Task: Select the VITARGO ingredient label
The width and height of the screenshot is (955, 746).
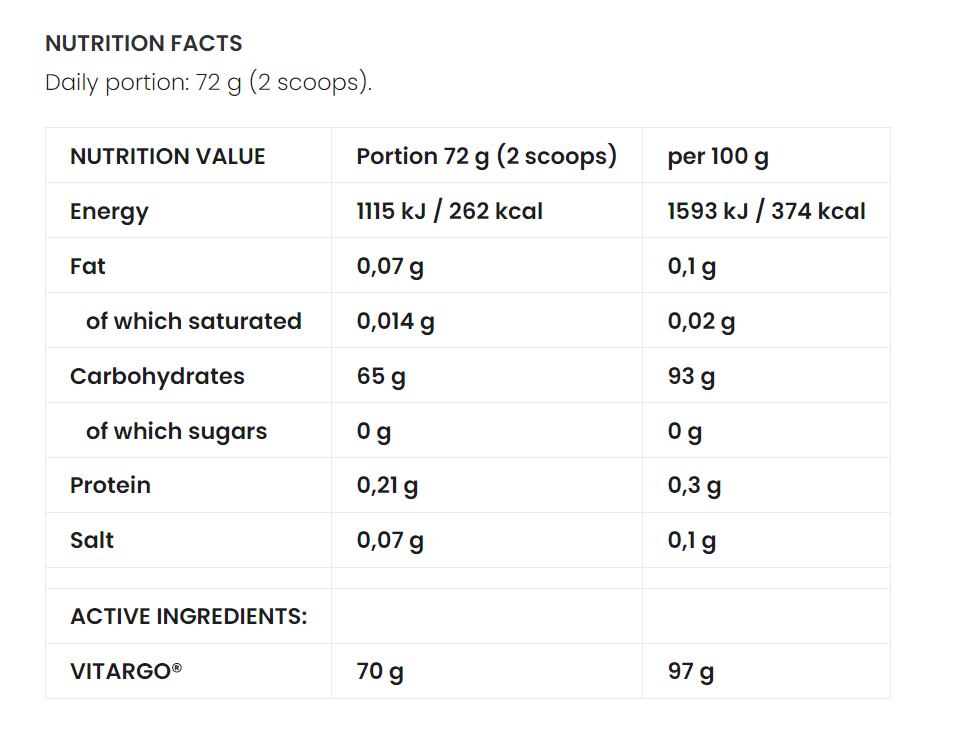Action: pyautogui.click(x=126, y=672)
